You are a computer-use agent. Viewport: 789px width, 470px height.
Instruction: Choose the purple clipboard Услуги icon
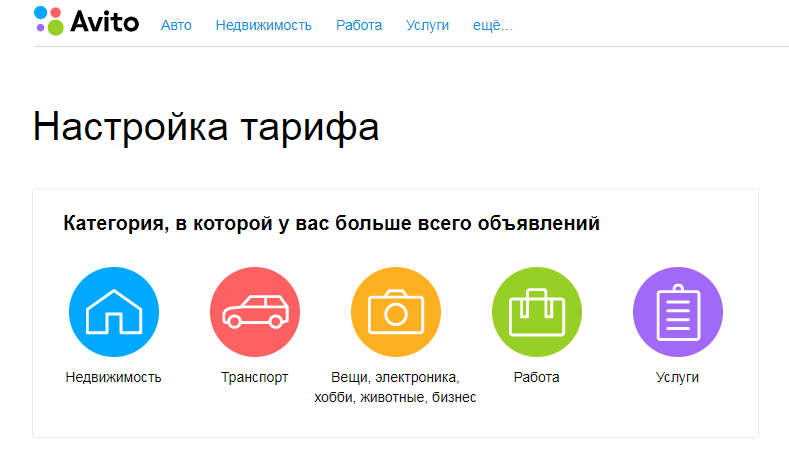click(x=677, y=313)
